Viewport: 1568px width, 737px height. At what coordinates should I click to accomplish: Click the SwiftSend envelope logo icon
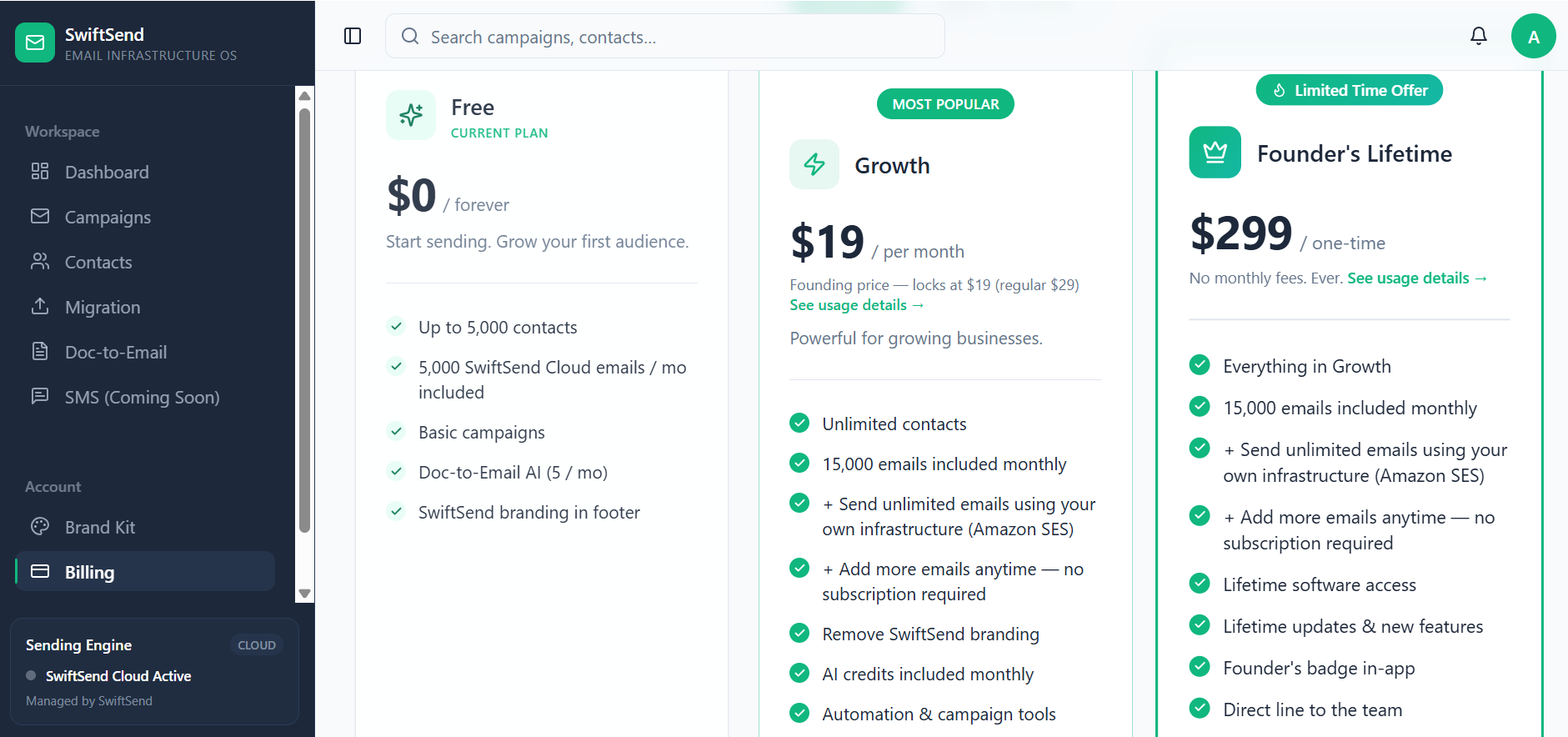pos(35,43)
